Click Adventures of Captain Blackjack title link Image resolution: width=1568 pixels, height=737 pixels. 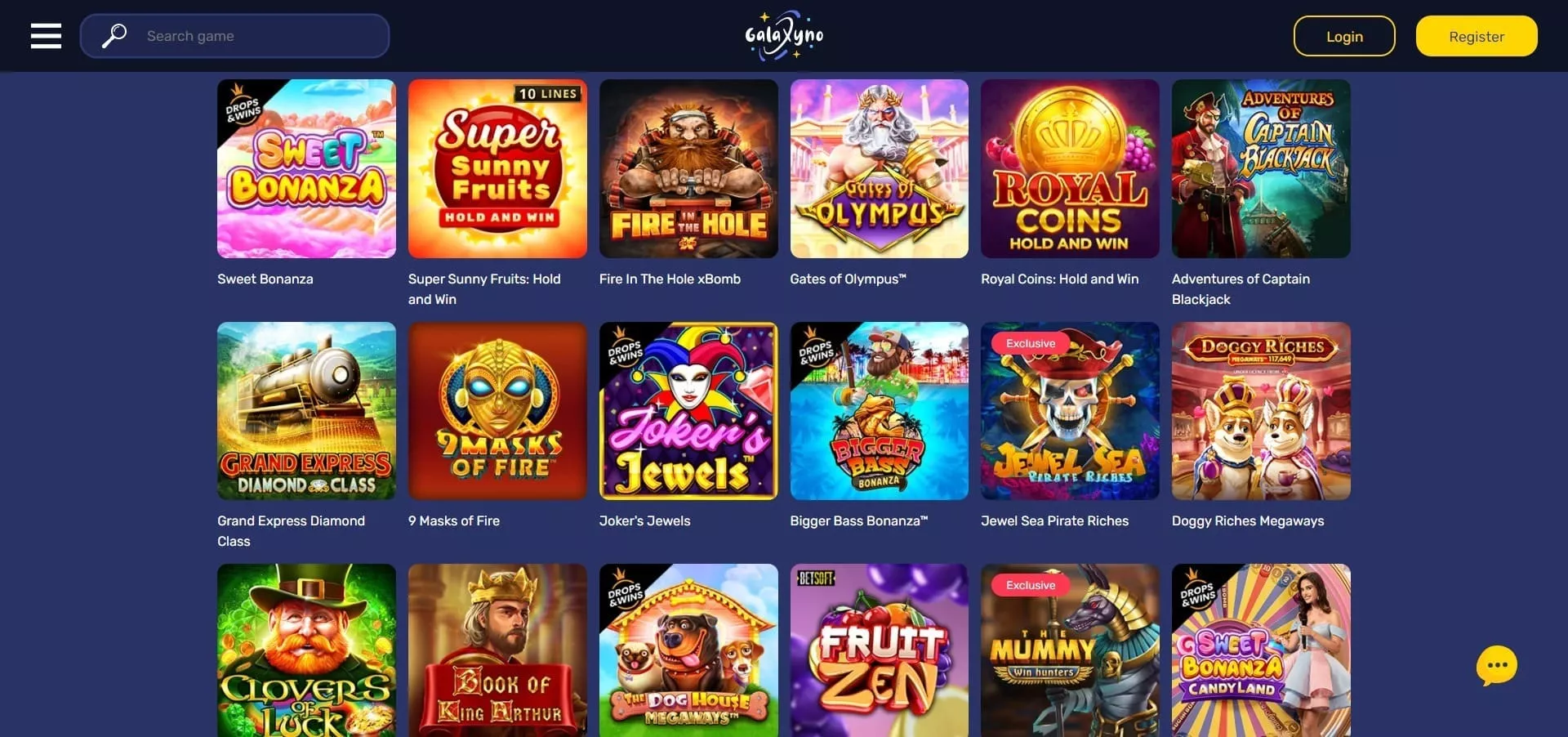coord(1241,289)
